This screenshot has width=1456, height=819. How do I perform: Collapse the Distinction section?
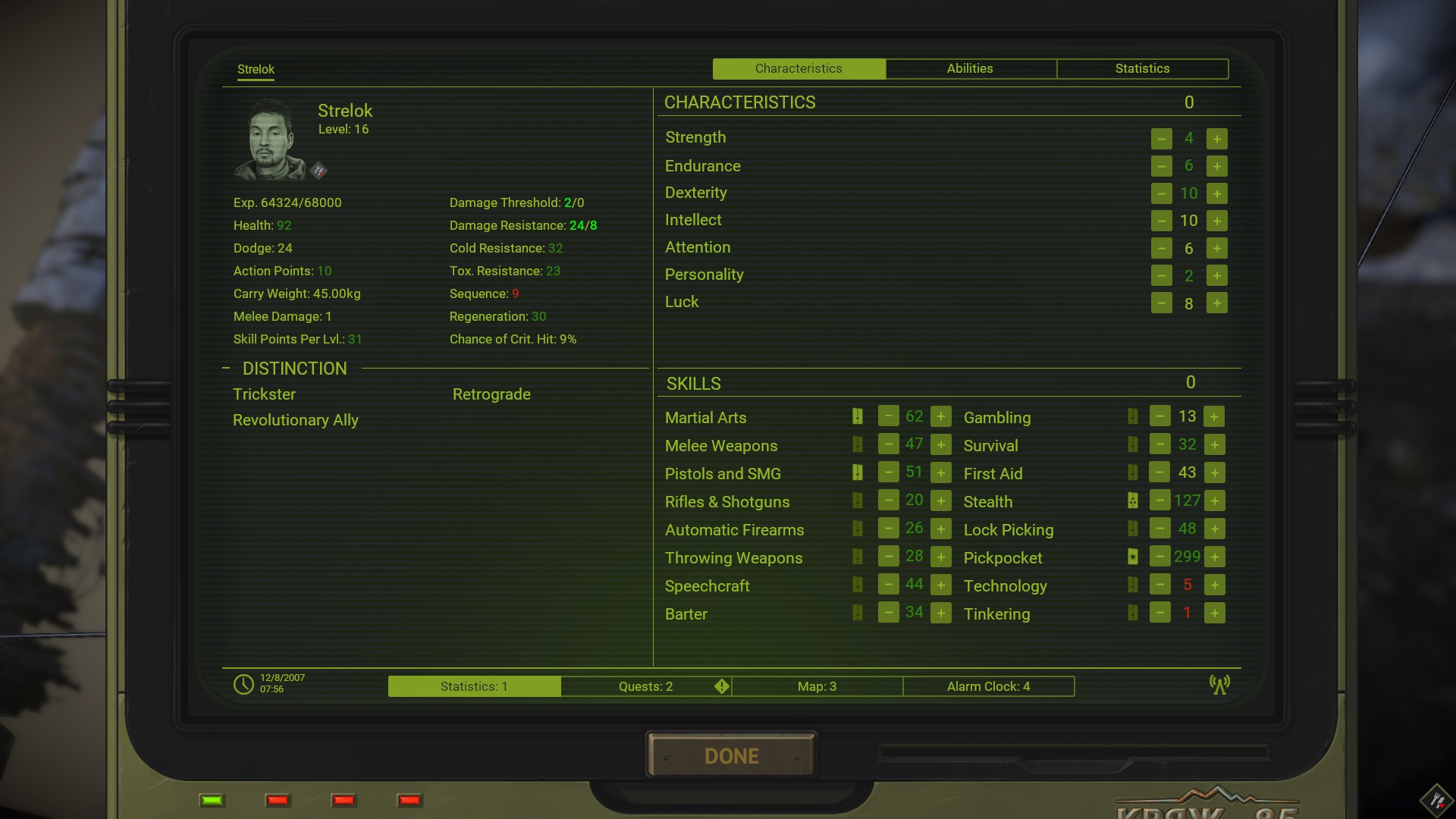tap(226, 369)
